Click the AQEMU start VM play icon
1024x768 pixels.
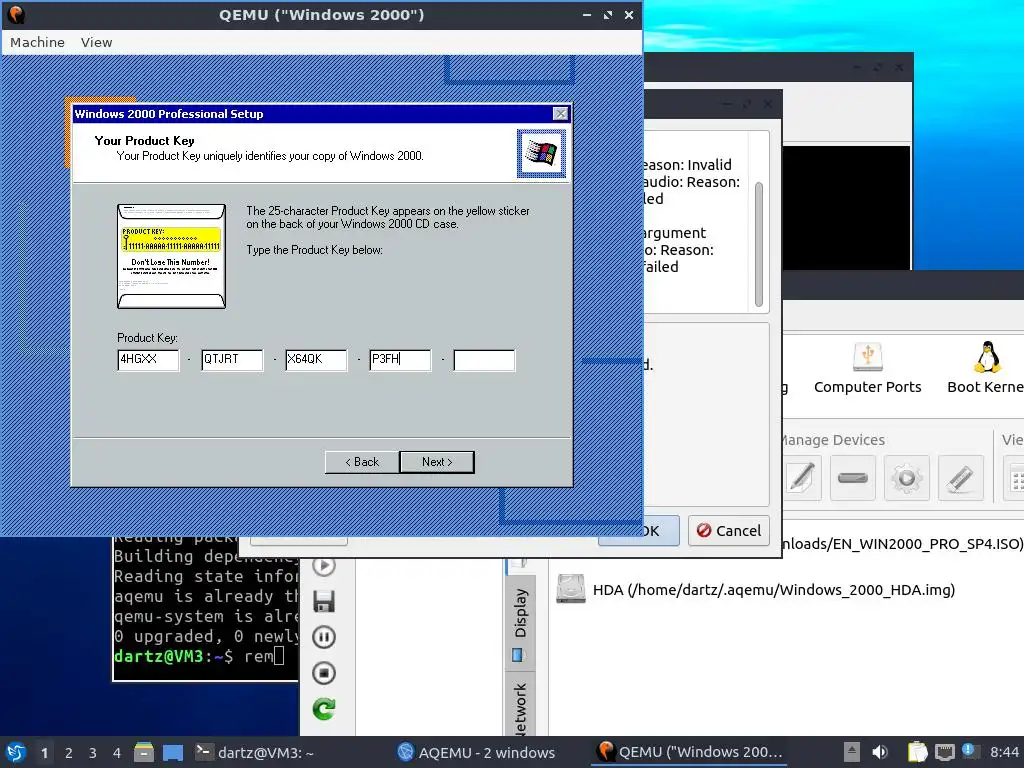(x=324, y=566)
